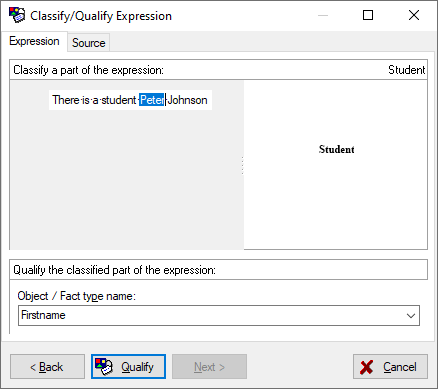Go back with the Back button

tap(47, 367)
